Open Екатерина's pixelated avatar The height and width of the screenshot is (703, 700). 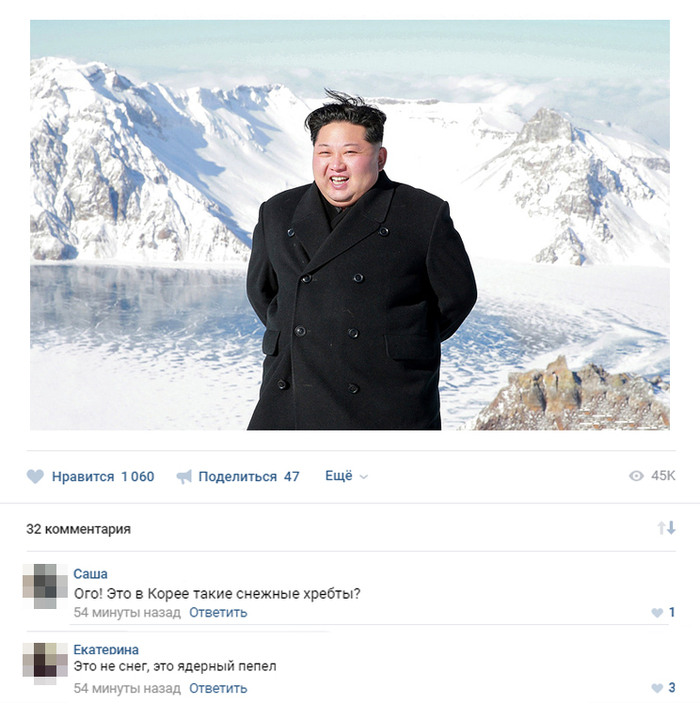pos(45,664)
